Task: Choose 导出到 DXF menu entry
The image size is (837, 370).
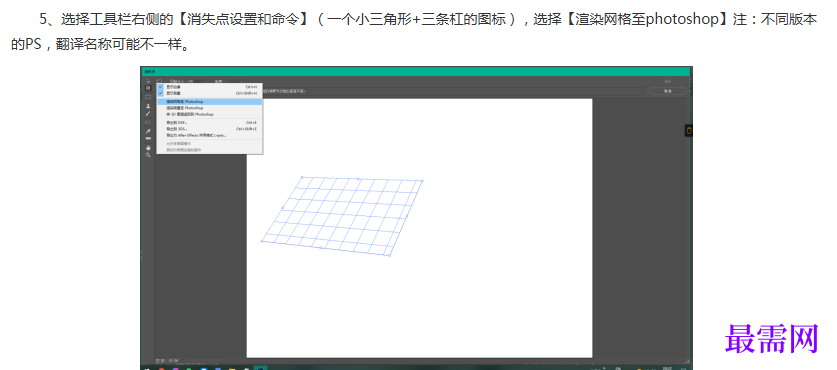Action: pos(210,122)
